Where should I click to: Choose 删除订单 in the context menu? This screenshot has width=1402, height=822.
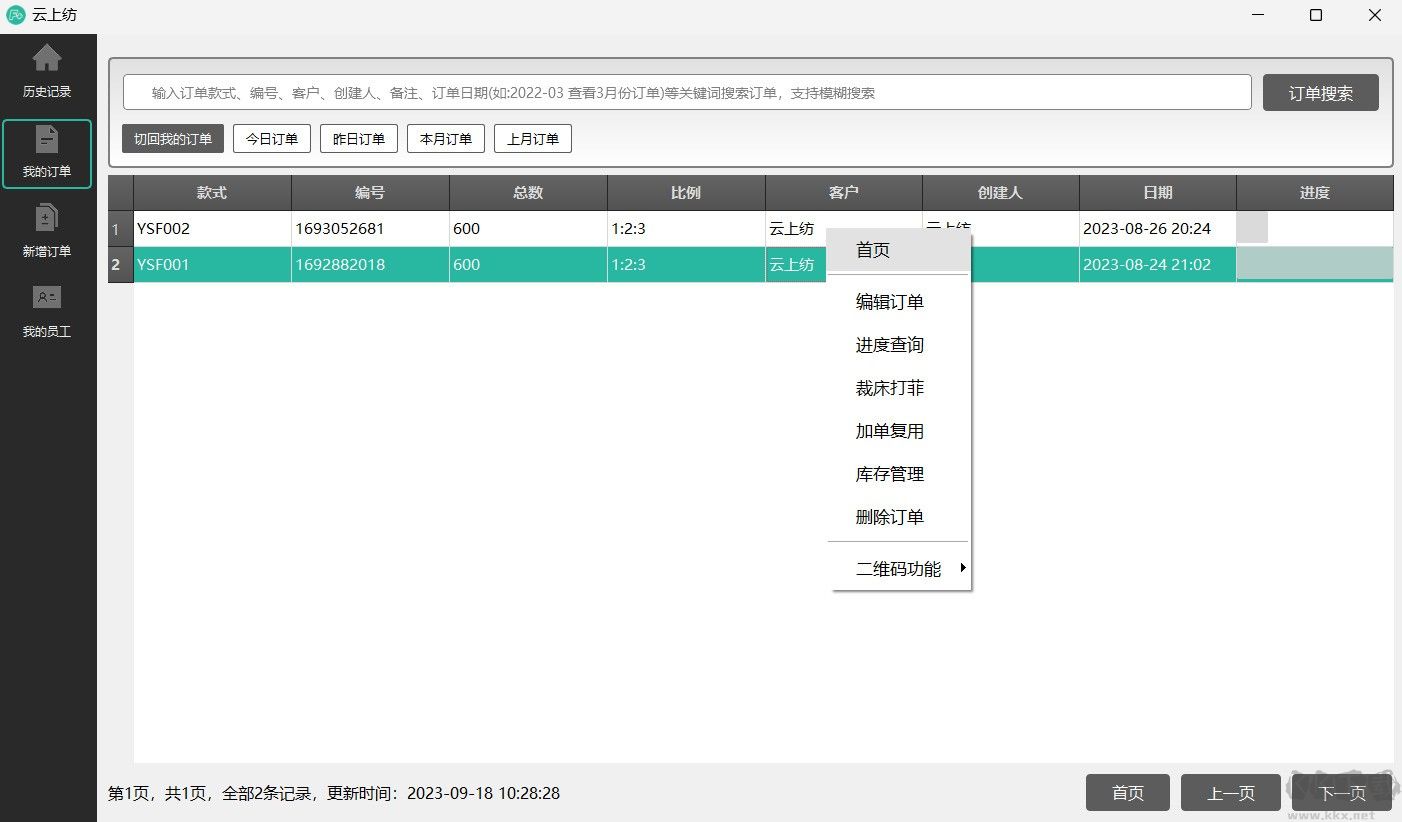pyautogui.click(x=890, y=517)
